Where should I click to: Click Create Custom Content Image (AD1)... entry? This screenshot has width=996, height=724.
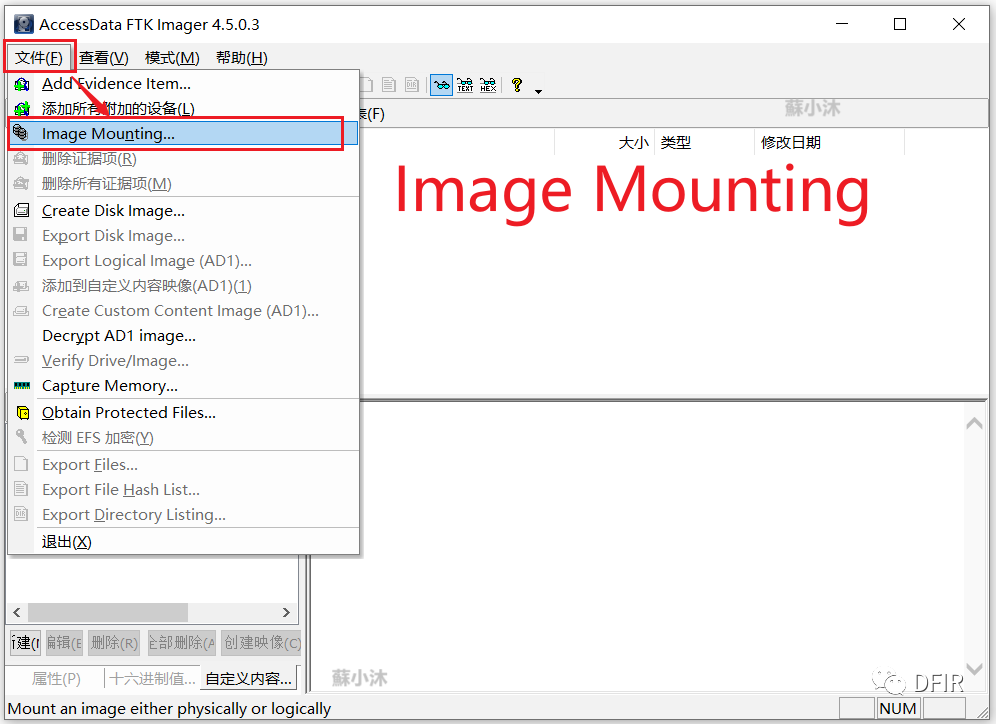(x=184, y=311)
